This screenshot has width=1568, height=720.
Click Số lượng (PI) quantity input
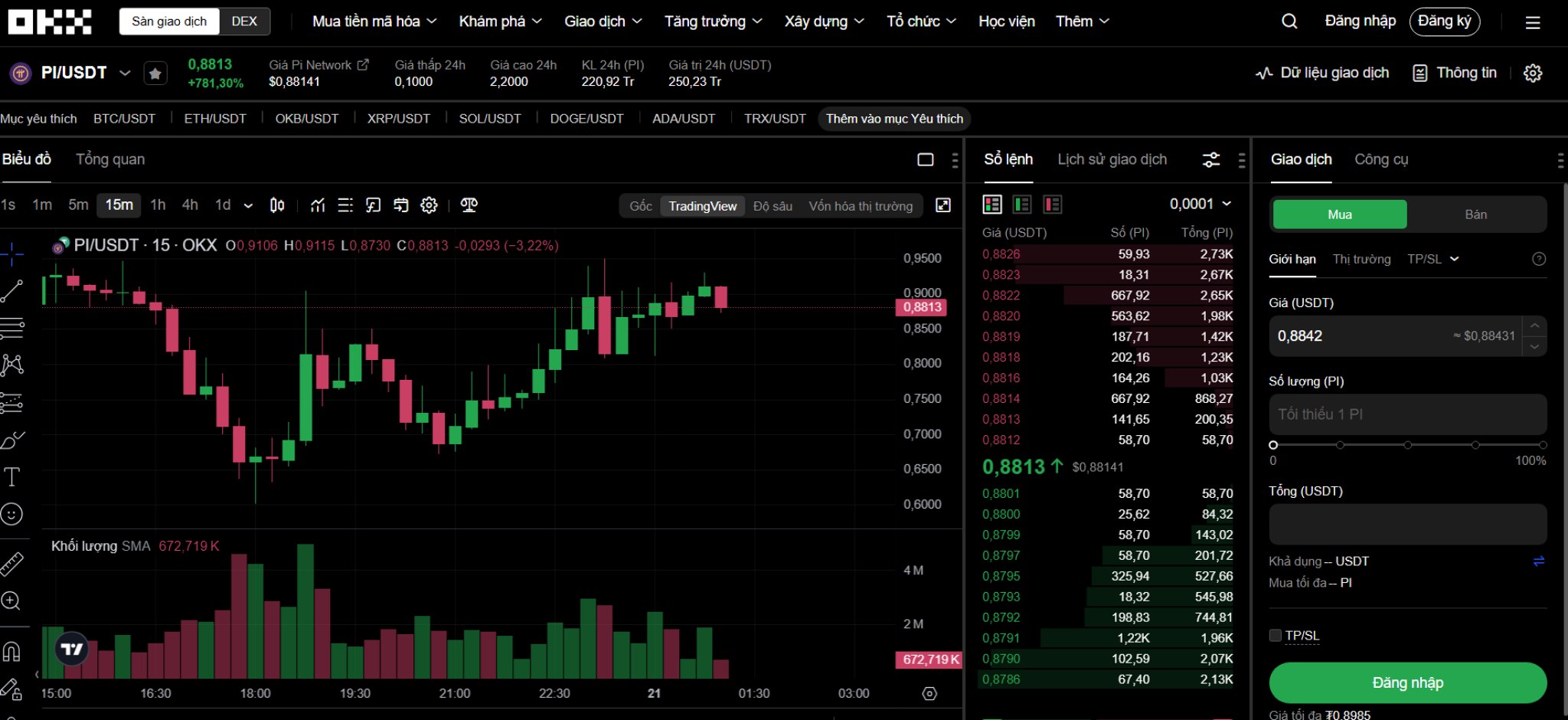(1407, 414)
